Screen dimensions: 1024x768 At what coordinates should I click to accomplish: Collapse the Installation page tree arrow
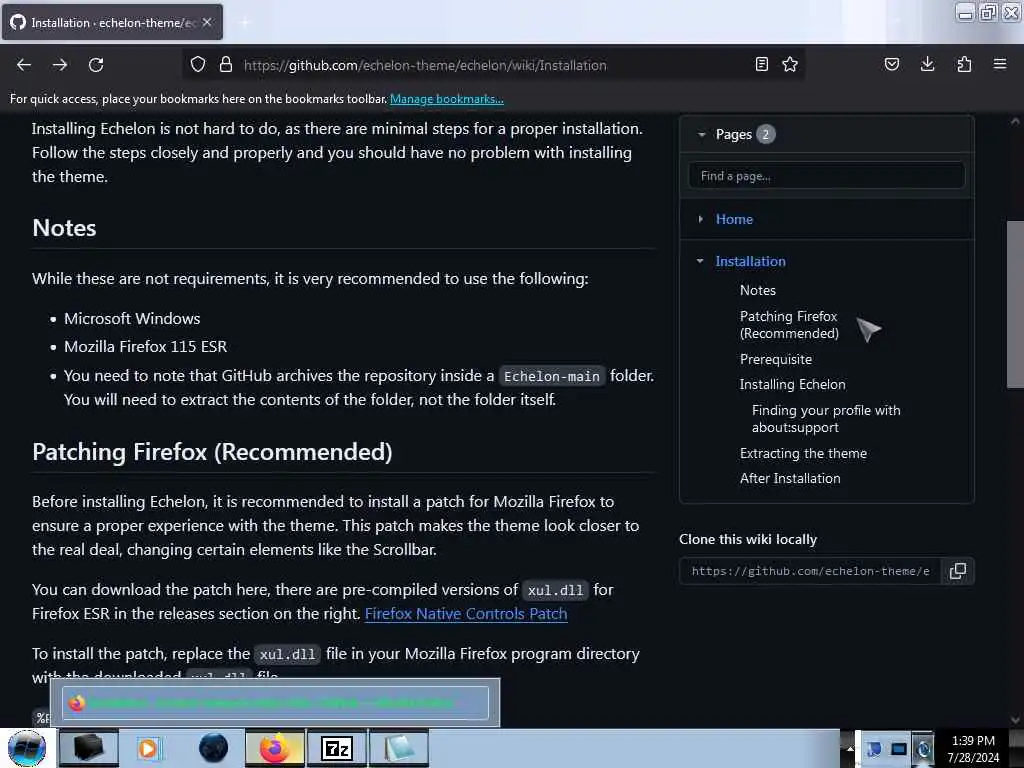pyautogui.click(x=700, y=261)
